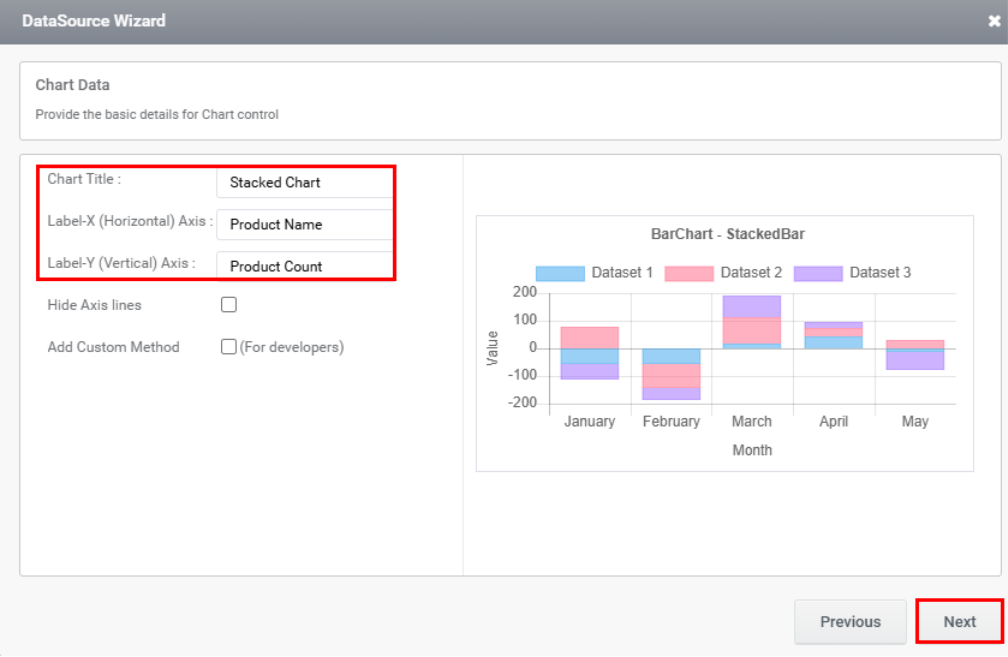This screenshot has height=657, width=1008.
Task: Click the Dataset 1 legend label text
Action: (x=622, y=272)
